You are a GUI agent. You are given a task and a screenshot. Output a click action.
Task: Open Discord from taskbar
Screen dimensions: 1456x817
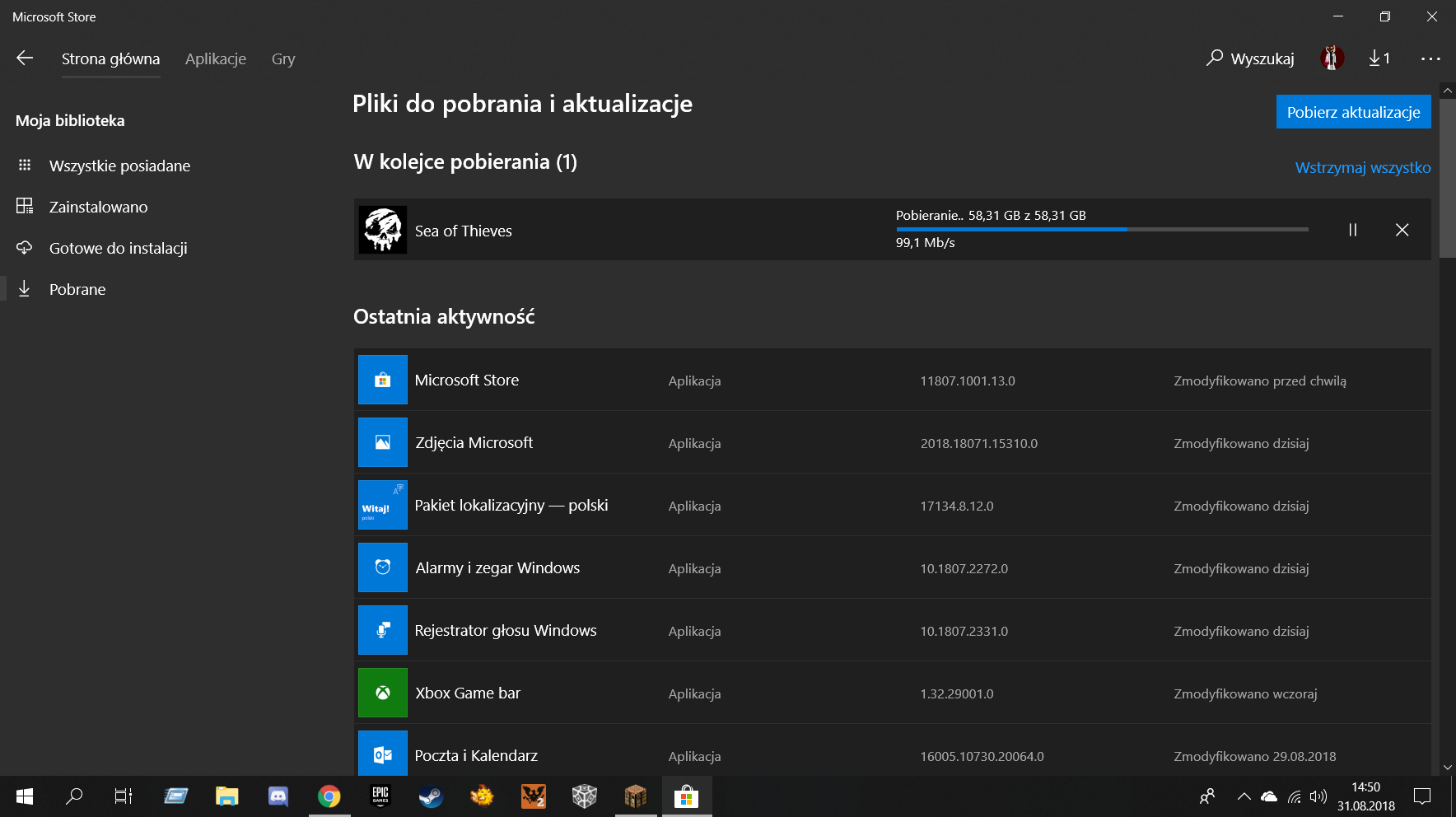click(x=278, y=796)
